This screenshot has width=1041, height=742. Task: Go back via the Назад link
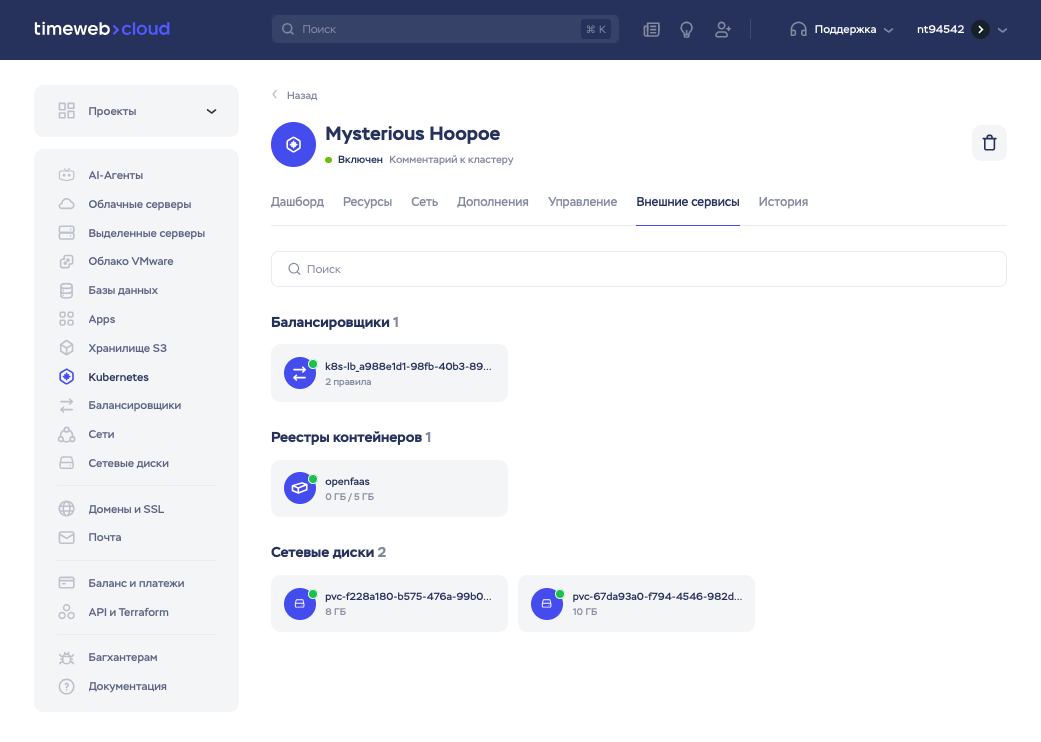(295, 96)
